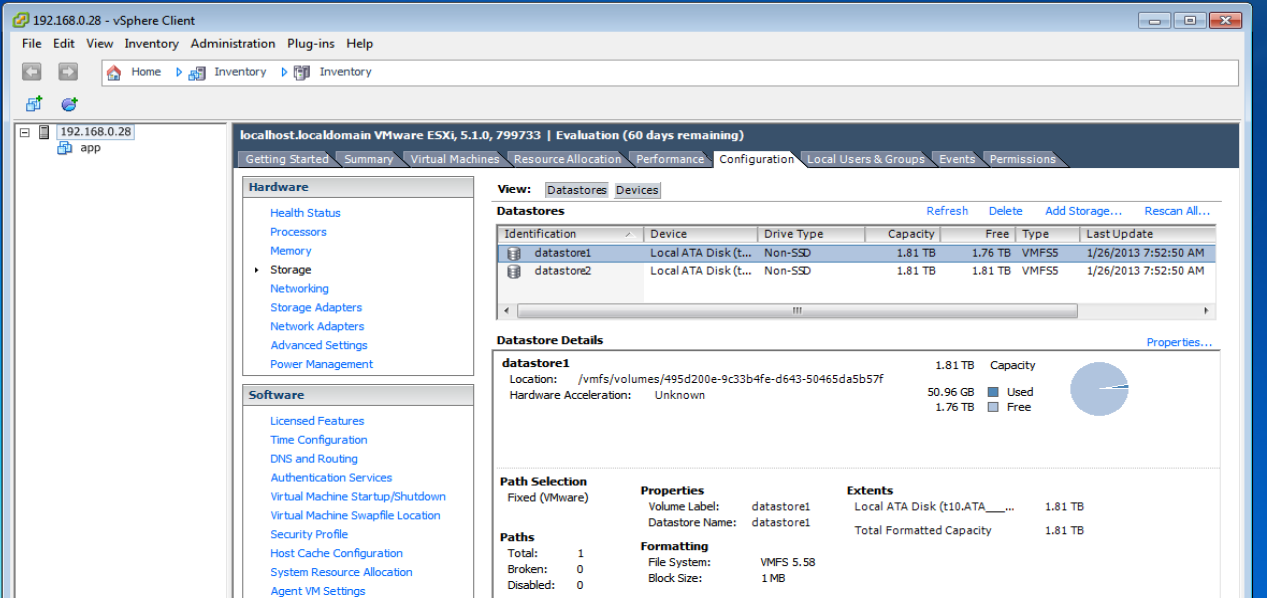Open the Authentication Services link
The image size is (1267, 598).
(331, 478)
